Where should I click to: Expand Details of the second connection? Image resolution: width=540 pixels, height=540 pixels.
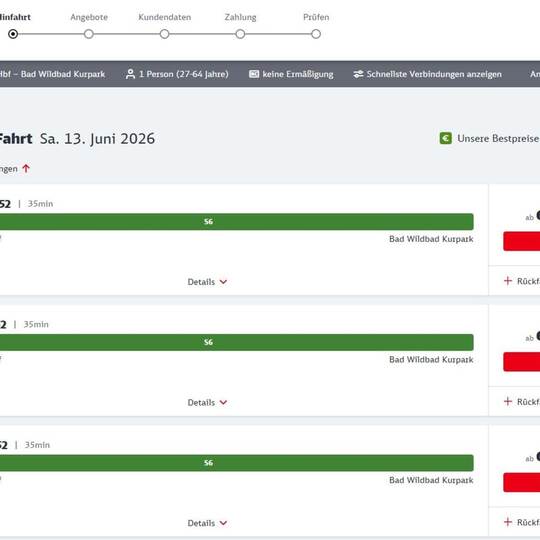[x=207, y=402]
